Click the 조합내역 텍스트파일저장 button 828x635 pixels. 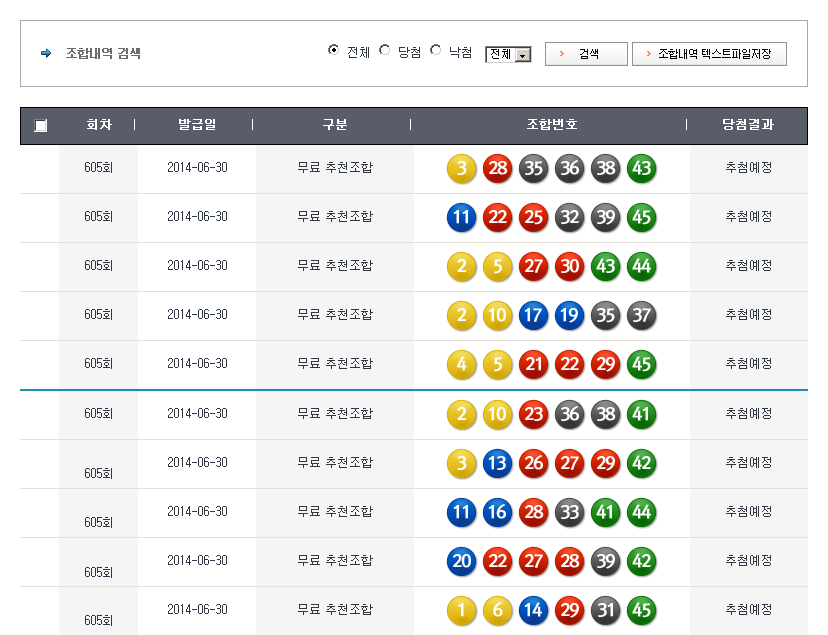709,54
